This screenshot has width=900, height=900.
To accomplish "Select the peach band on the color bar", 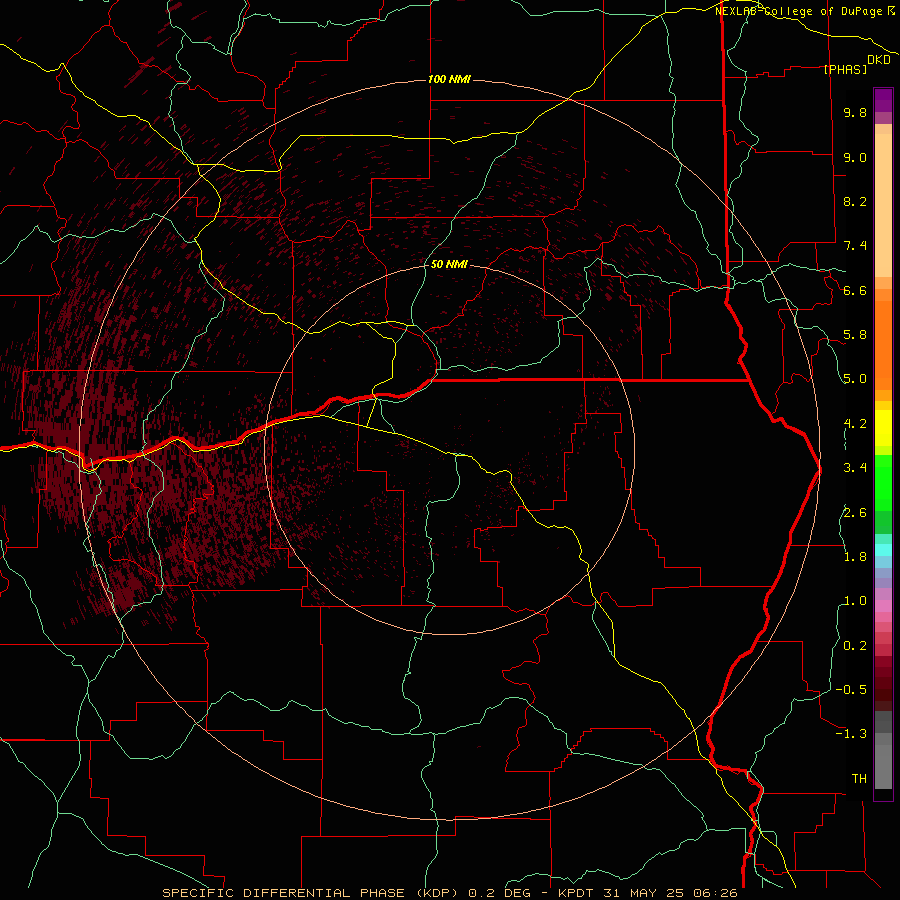I will (883, 205).
